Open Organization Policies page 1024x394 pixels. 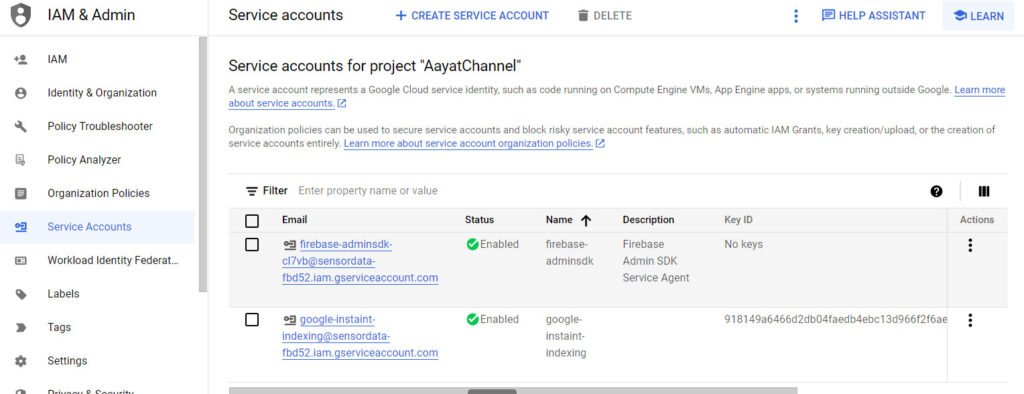click(98, 193)
